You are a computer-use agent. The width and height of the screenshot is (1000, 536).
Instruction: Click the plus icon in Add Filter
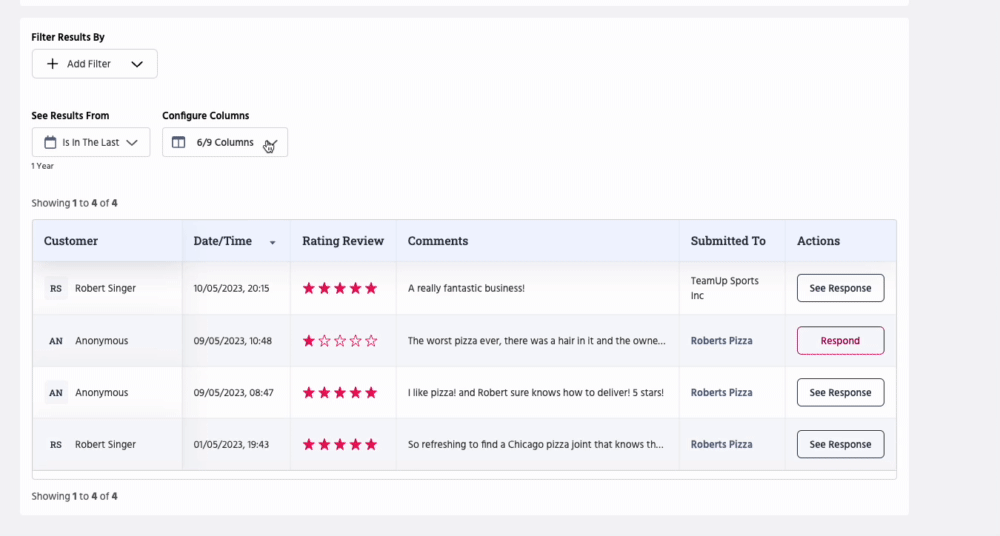[x=52, y=64]
